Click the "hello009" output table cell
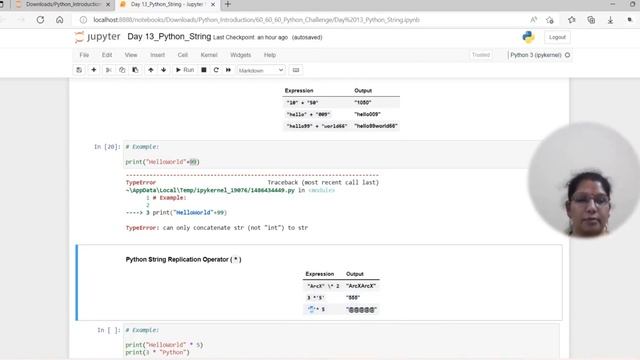 tap(367, 114)
